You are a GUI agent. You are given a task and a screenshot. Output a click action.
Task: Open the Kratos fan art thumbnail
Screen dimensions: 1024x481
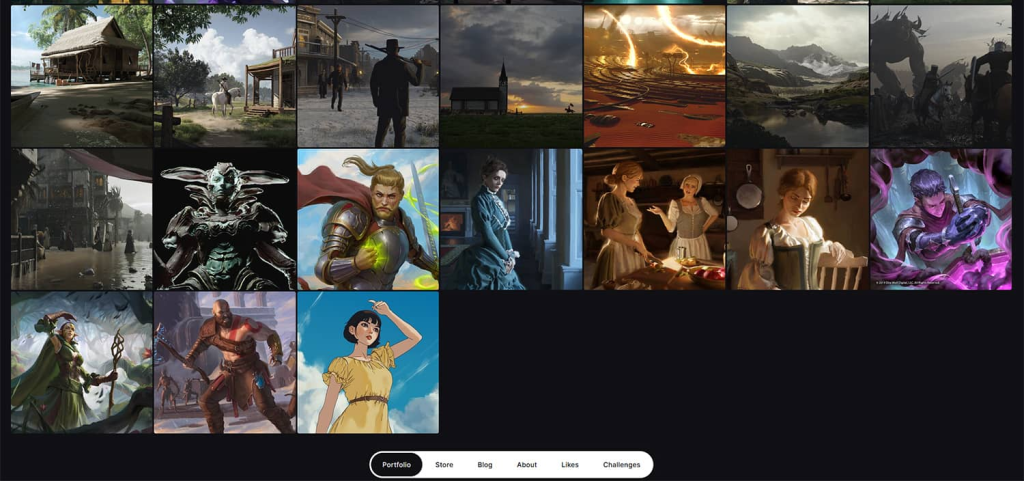tap(225, 362)
